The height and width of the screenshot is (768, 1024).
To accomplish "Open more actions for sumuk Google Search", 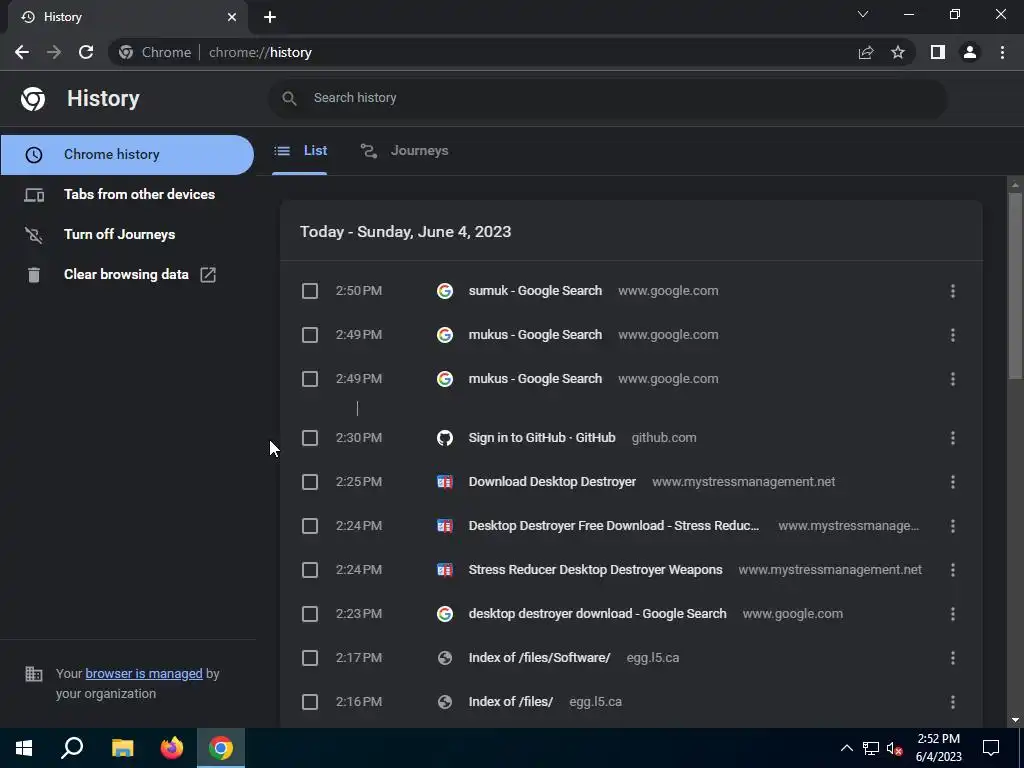I will pyautogui.click(x=953, y=291).
